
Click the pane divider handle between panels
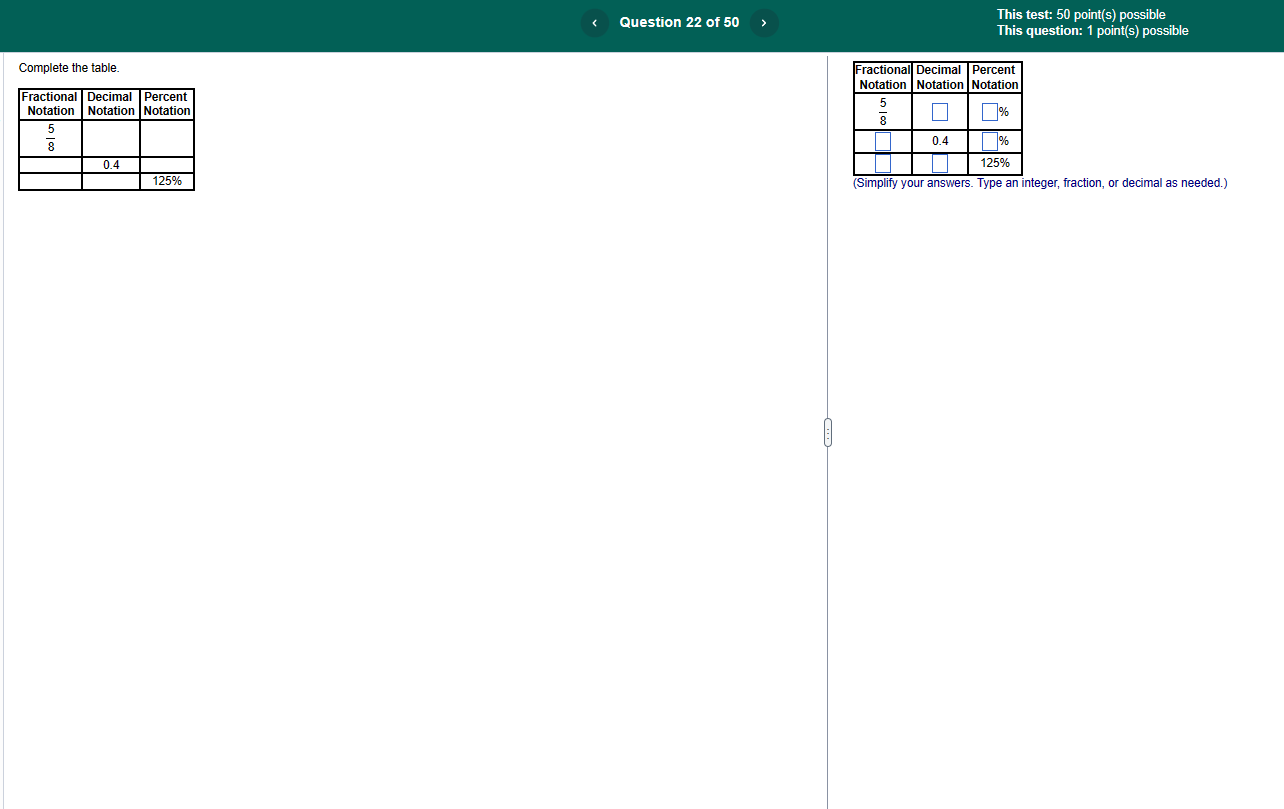tap(828, 431)
